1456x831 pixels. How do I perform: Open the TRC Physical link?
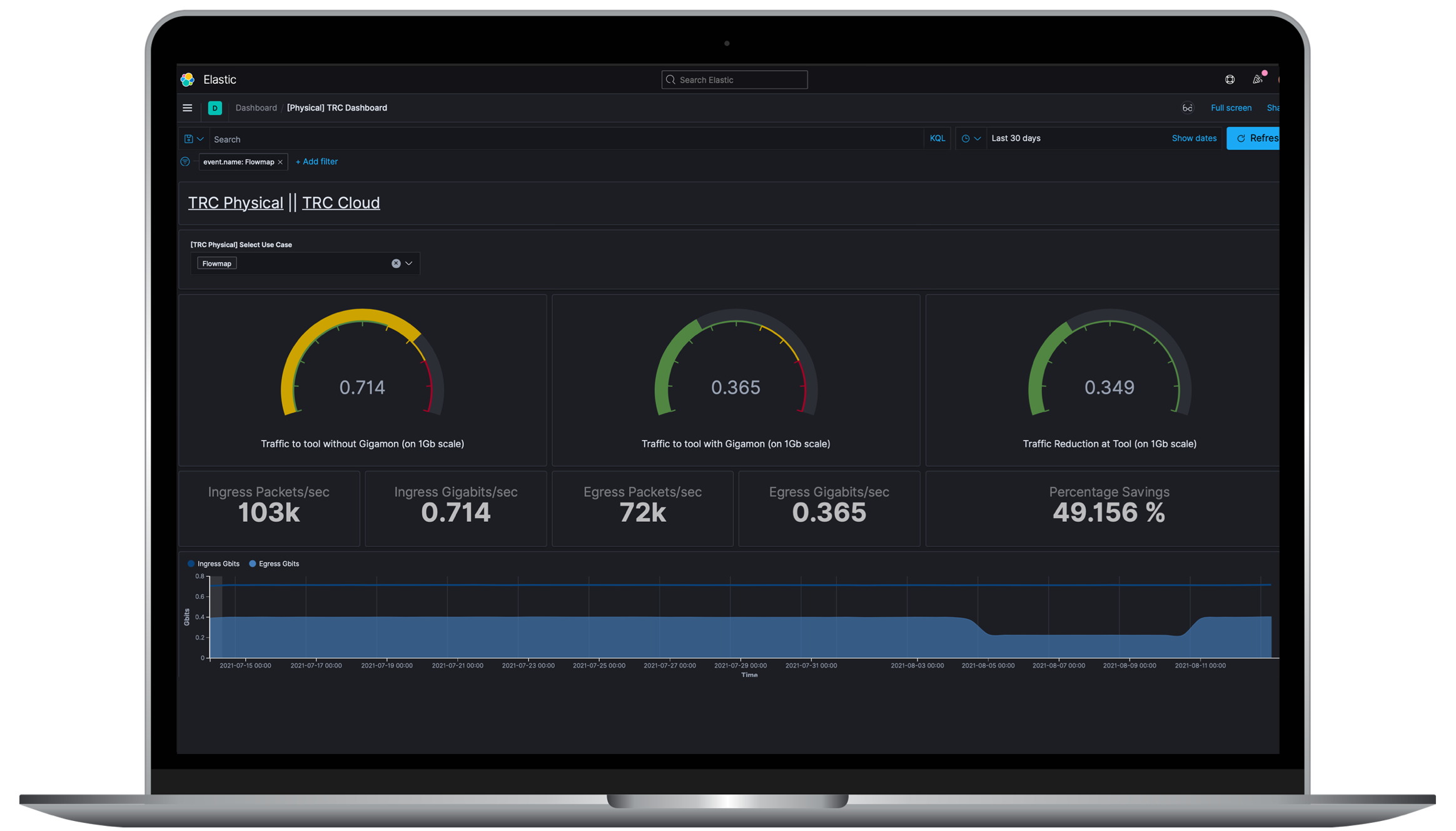click(x=236, y=203)
